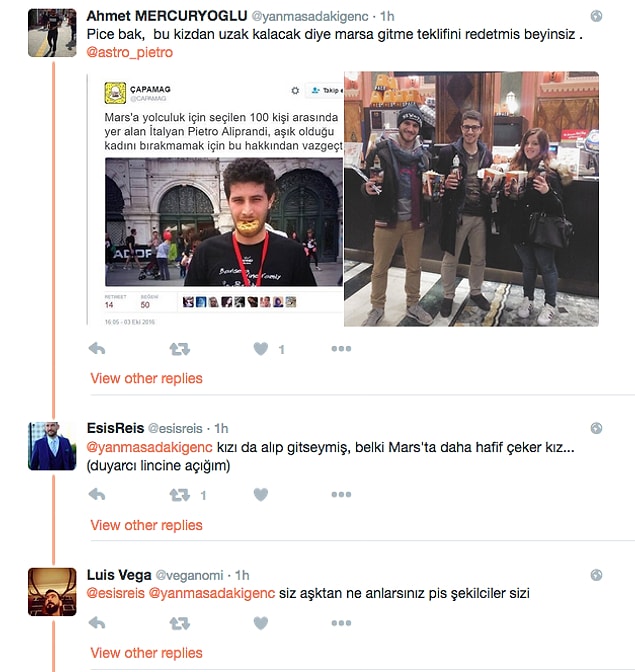Reply to Ahmet MERCURYOGLU's tweet
The image size is (635, 672).
click(97, 349)
